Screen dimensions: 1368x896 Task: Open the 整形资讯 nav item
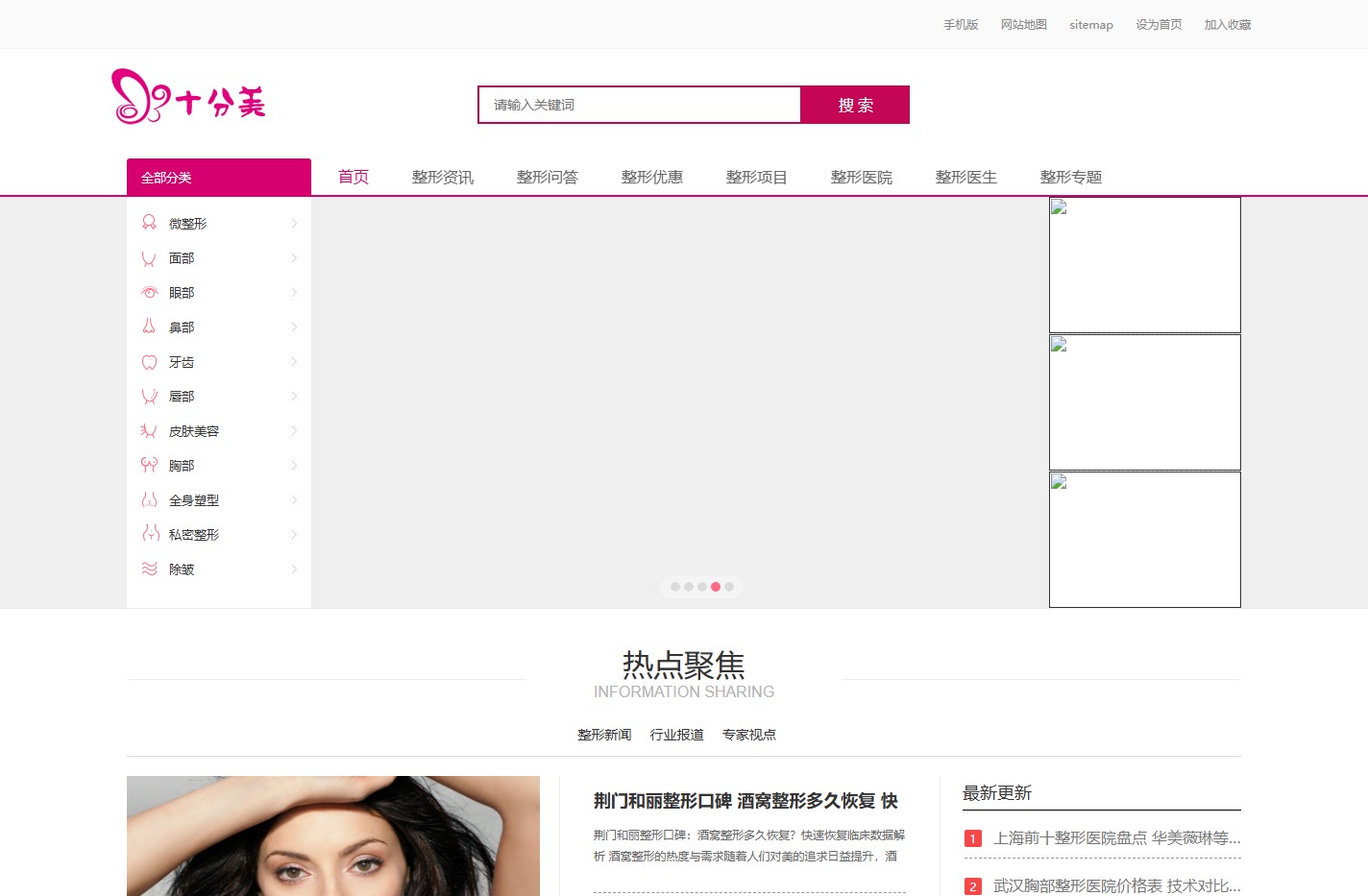tap(443, 177)
